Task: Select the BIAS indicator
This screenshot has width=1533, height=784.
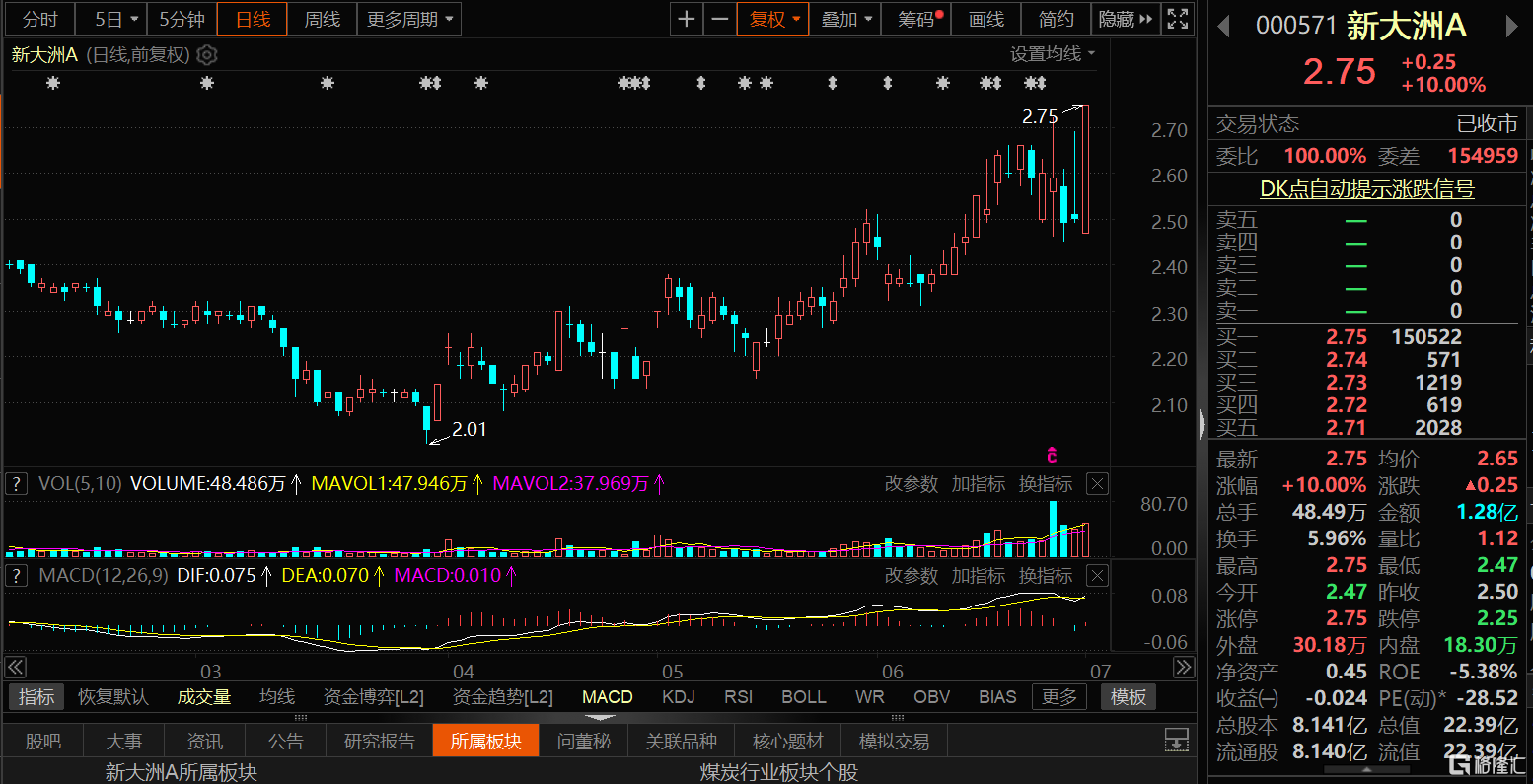Action: point(997,697)
